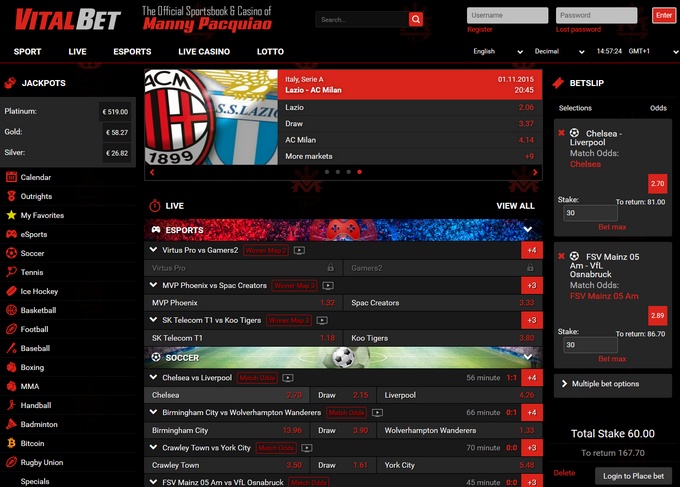Collapse Chelsea vs Liverpool match row

tap(153, 377)
